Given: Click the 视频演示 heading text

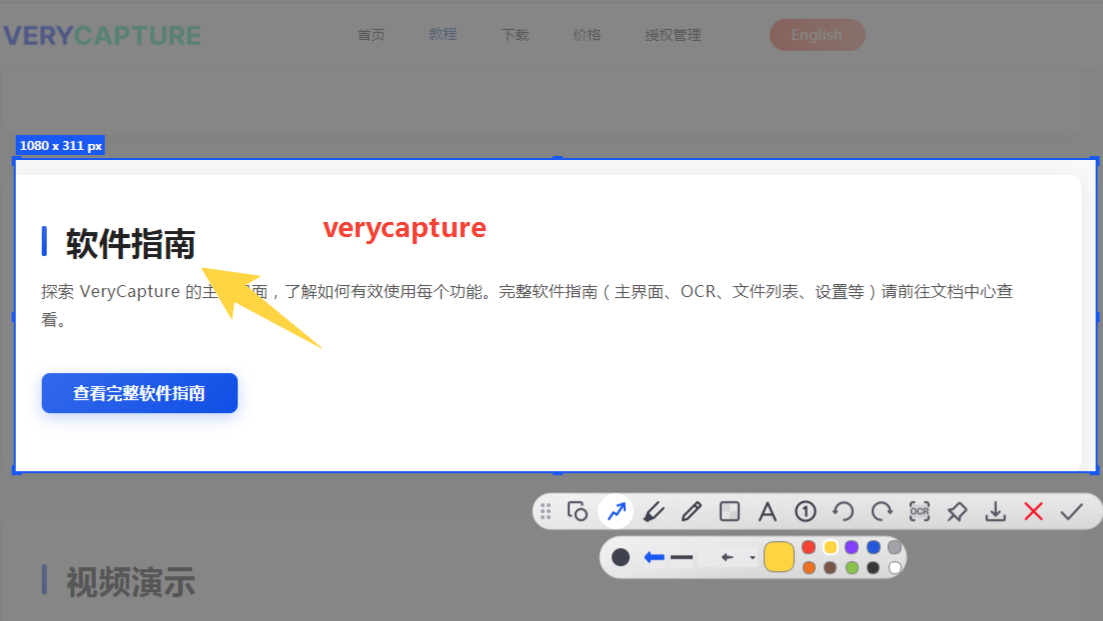Looking at the screenshot, I should 131,582.
